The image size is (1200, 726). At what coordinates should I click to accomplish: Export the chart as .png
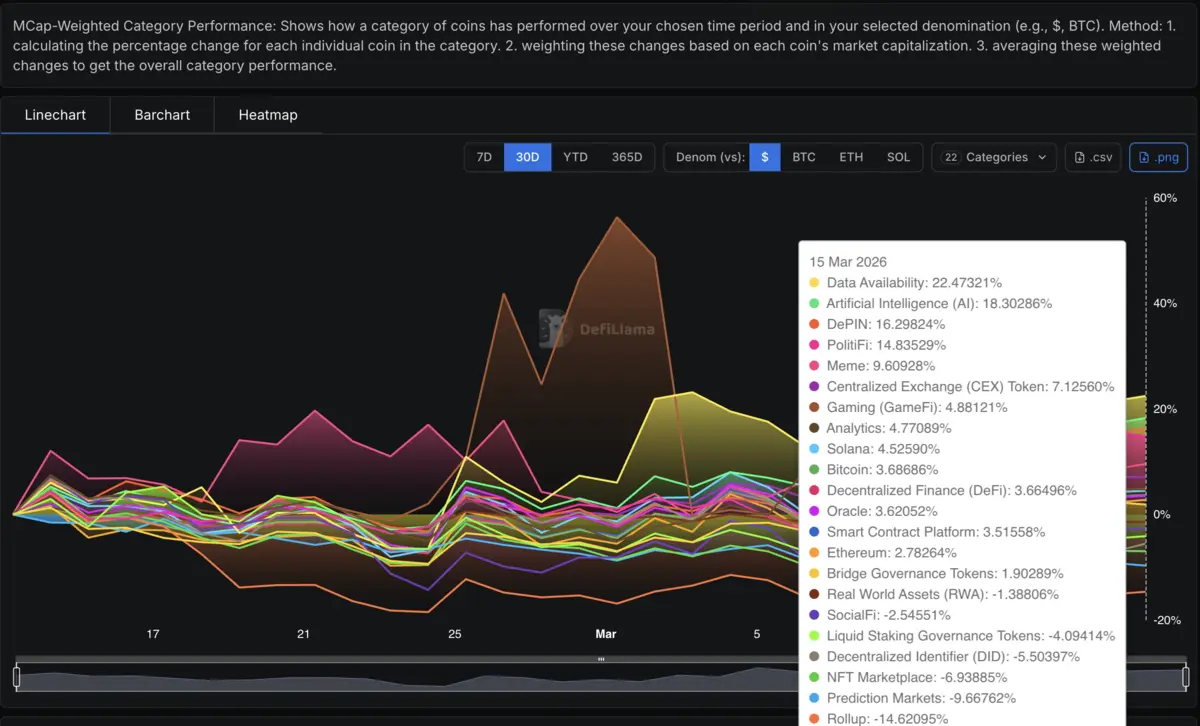click(x=1158, y=157)
